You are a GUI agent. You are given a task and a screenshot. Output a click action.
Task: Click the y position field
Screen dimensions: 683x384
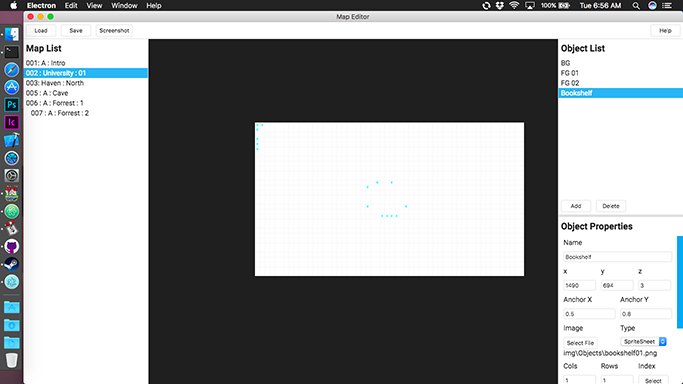(x=617, y=286)
